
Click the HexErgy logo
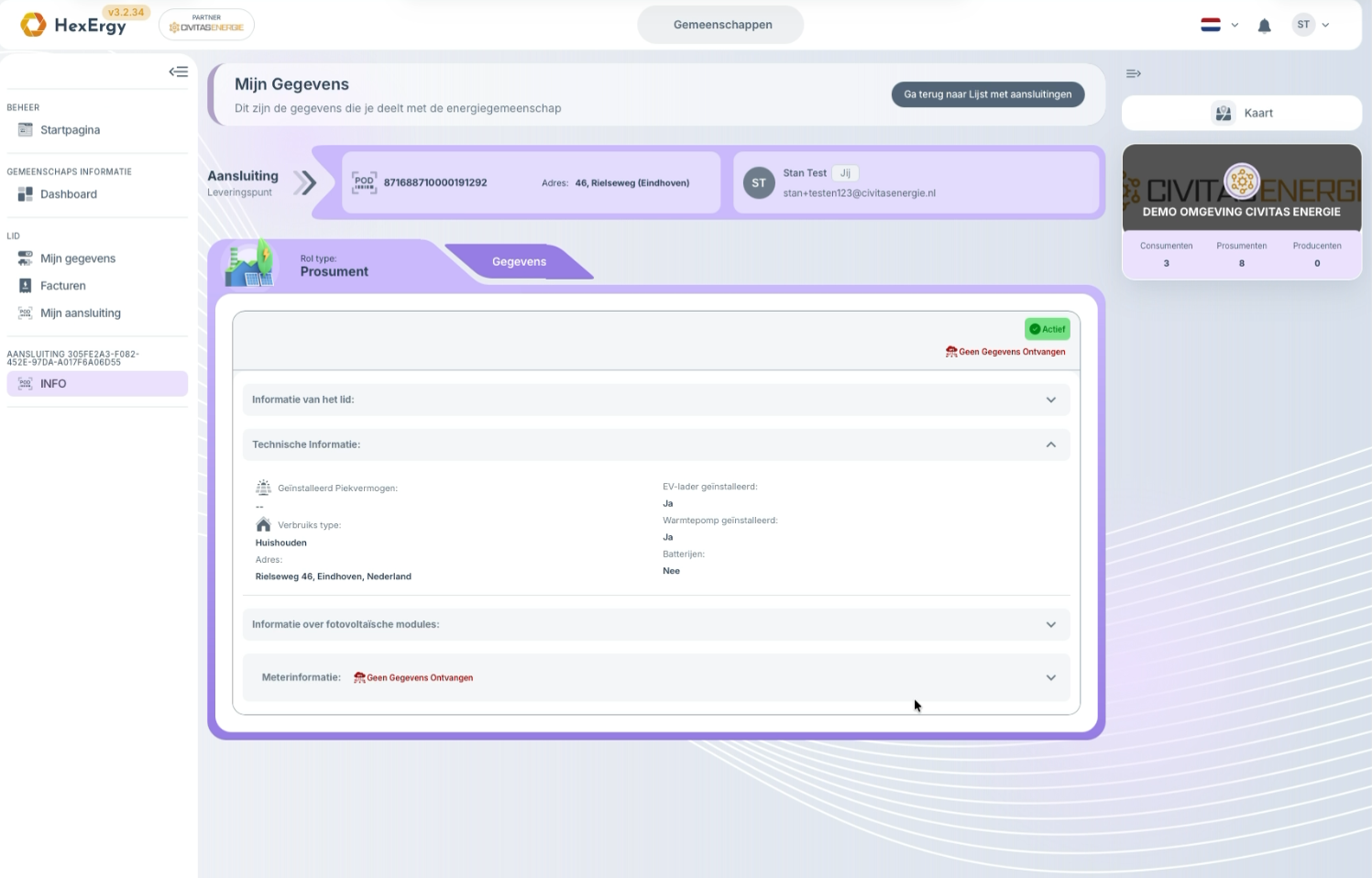73,25
